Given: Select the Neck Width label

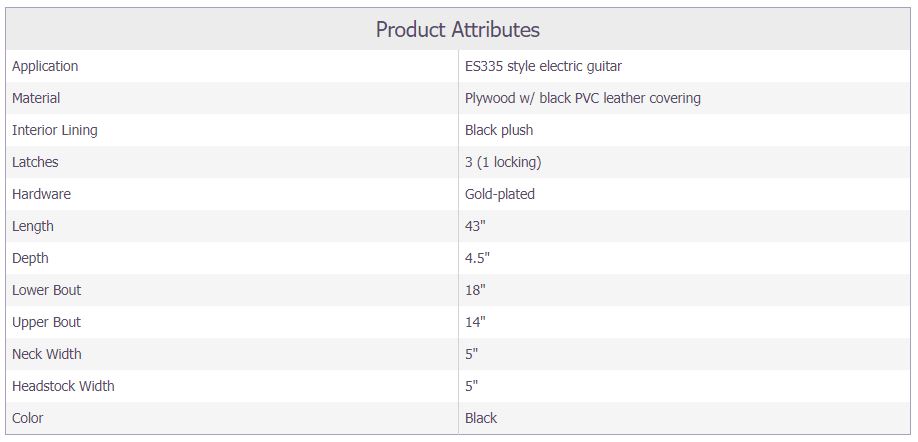Looking at the screenshot, I should 47,354.
